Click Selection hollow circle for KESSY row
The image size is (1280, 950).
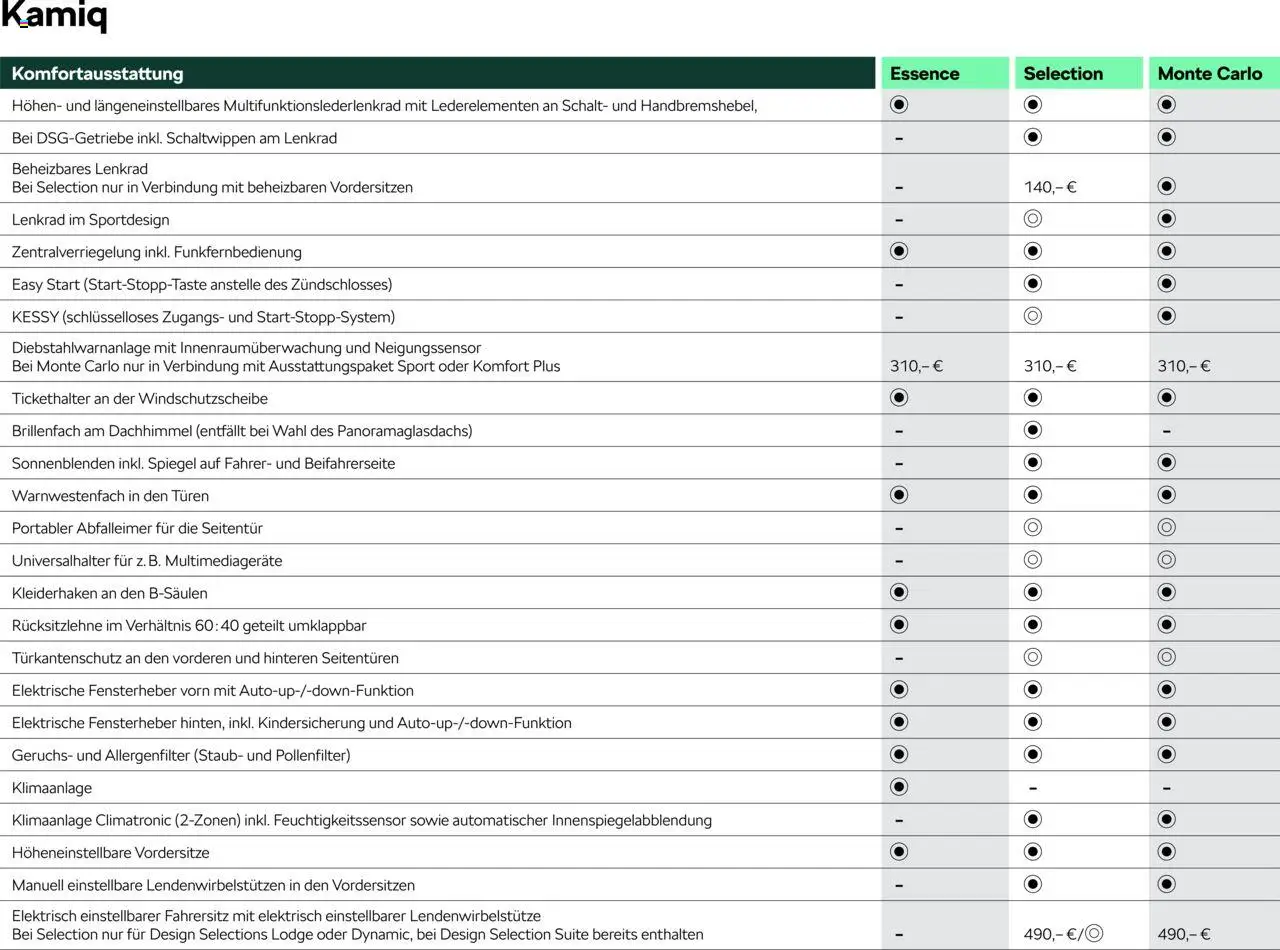[1033, 316]
